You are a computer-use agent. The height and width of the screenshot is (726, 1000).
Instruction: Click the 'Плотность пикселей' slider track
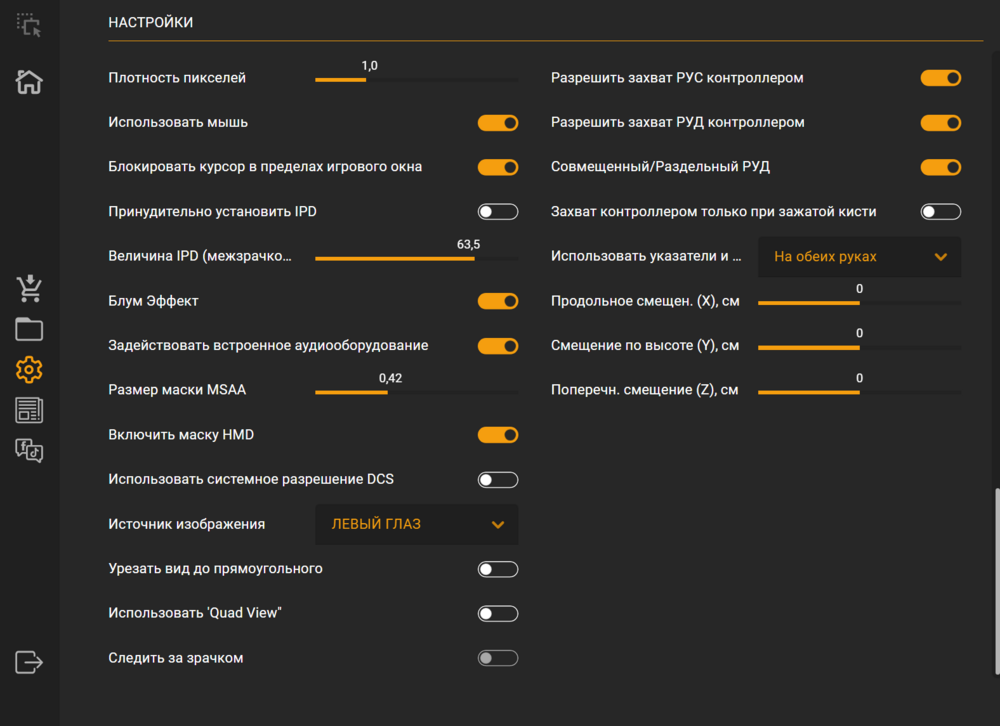416,79
